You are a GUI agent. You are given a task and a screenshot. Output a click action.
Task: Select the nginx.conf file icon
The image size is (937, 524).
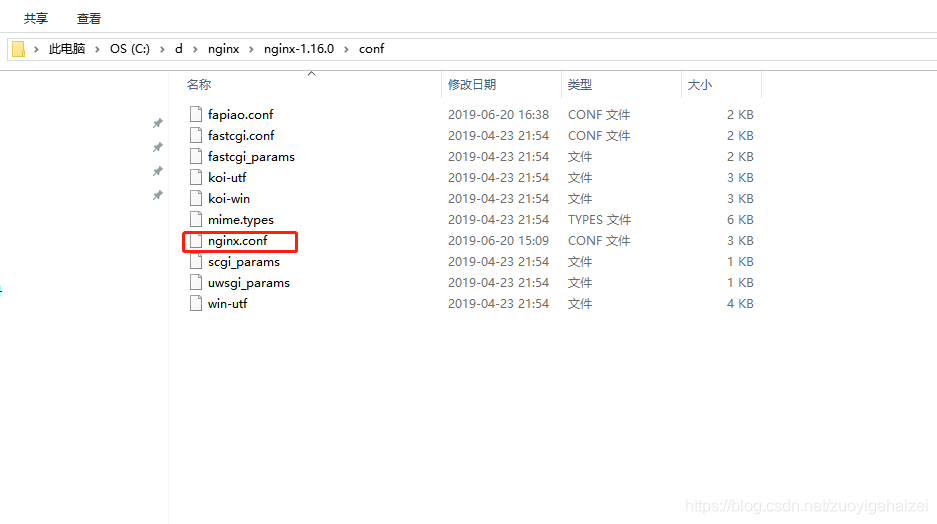point(196,241)
